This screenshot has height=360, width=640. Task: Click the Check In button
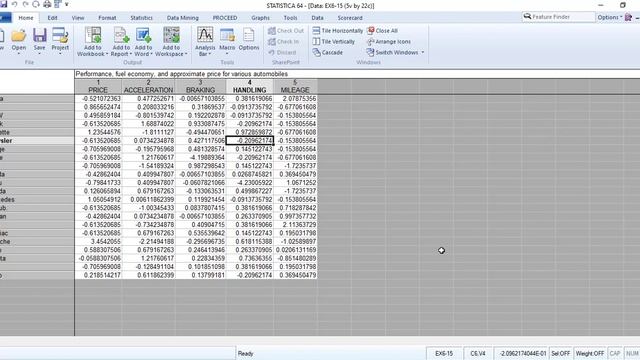pos(284,42)
